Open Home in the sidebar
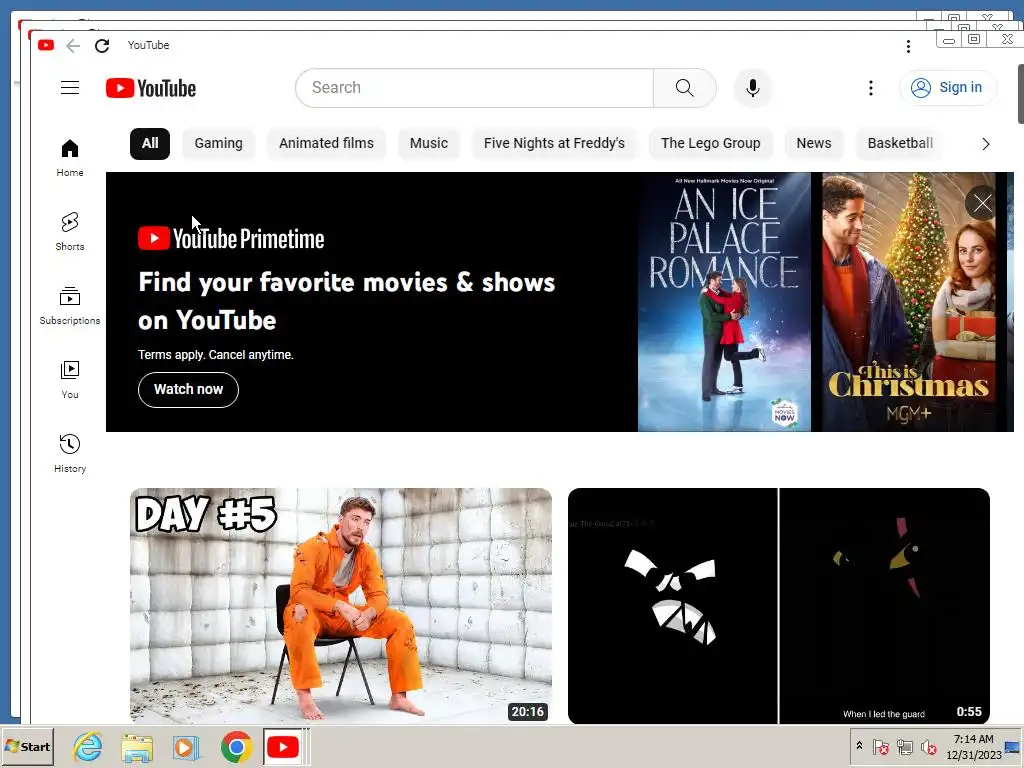The height and width of the screenshot is (768, 1024). coord(70,158)
